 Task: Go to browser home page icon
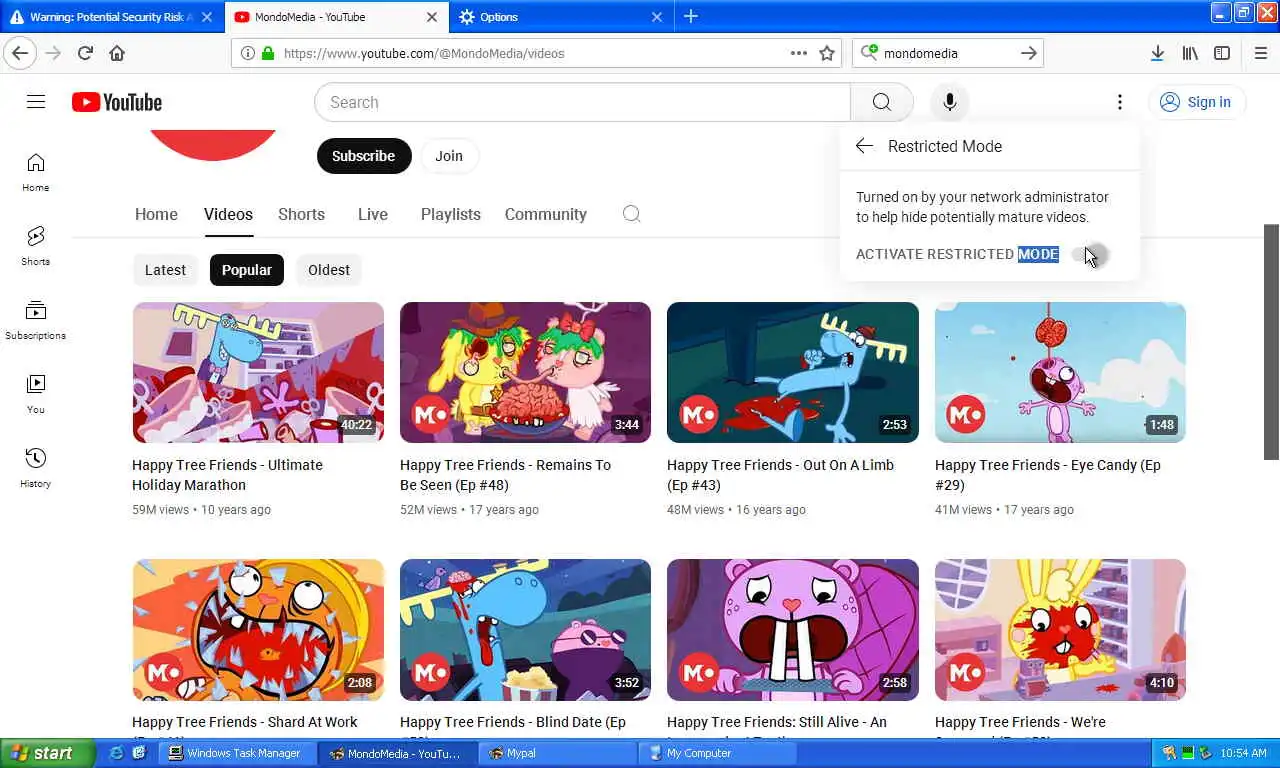tap(117, 53)
